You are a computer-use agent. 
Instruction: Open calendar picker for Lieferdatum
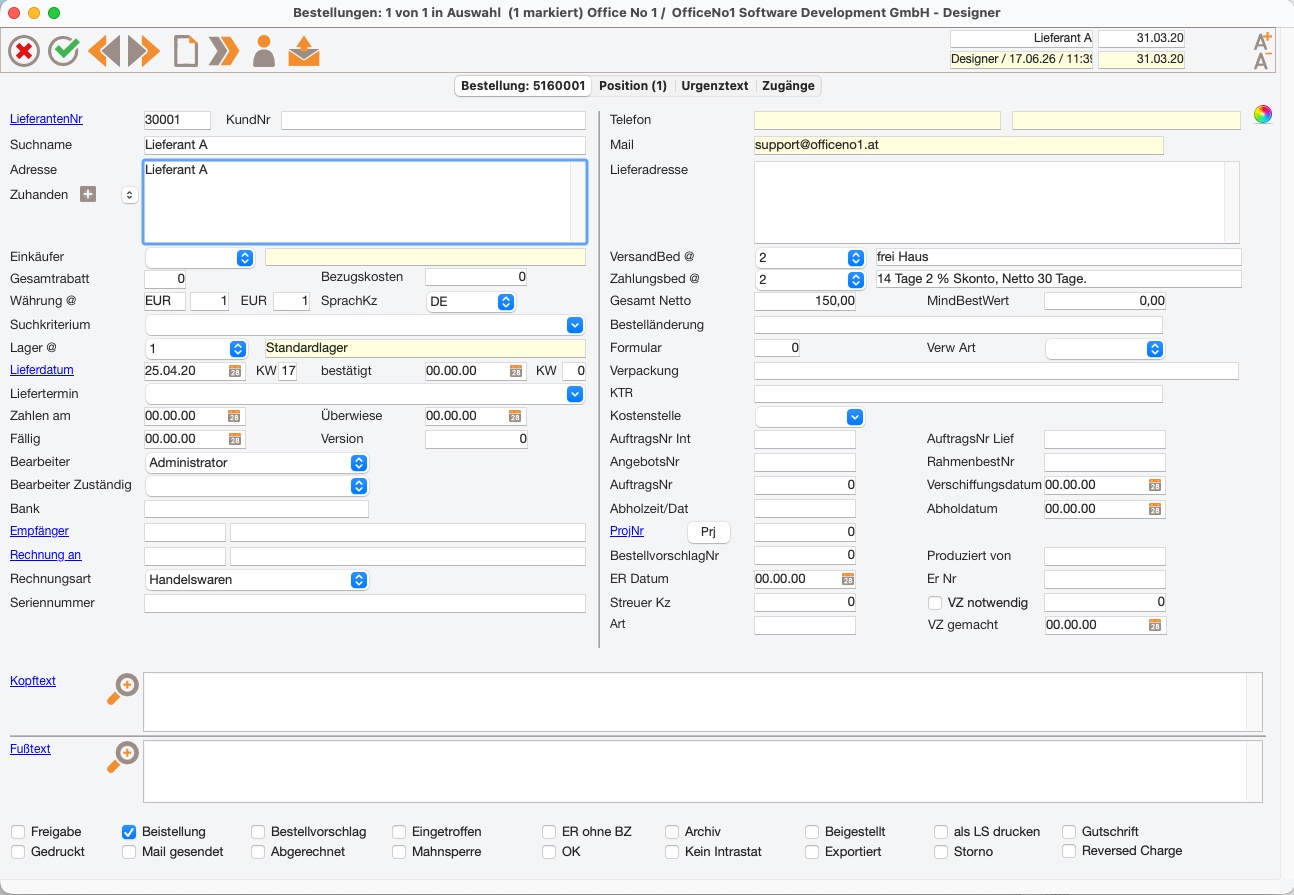(235, 371)
